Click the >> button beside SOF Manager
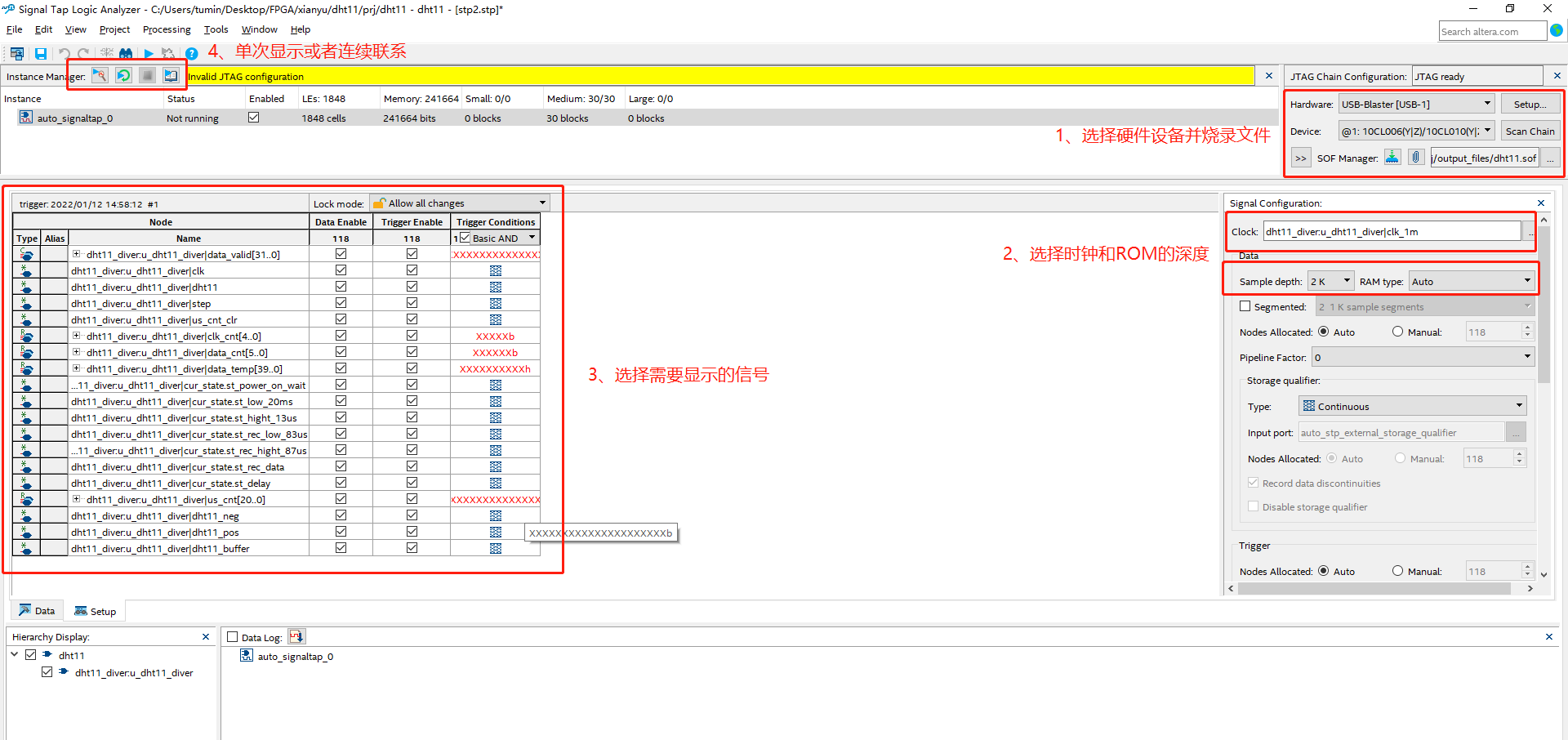The width and height of the screenshot is (1568, 740). tap(1301, 158)
